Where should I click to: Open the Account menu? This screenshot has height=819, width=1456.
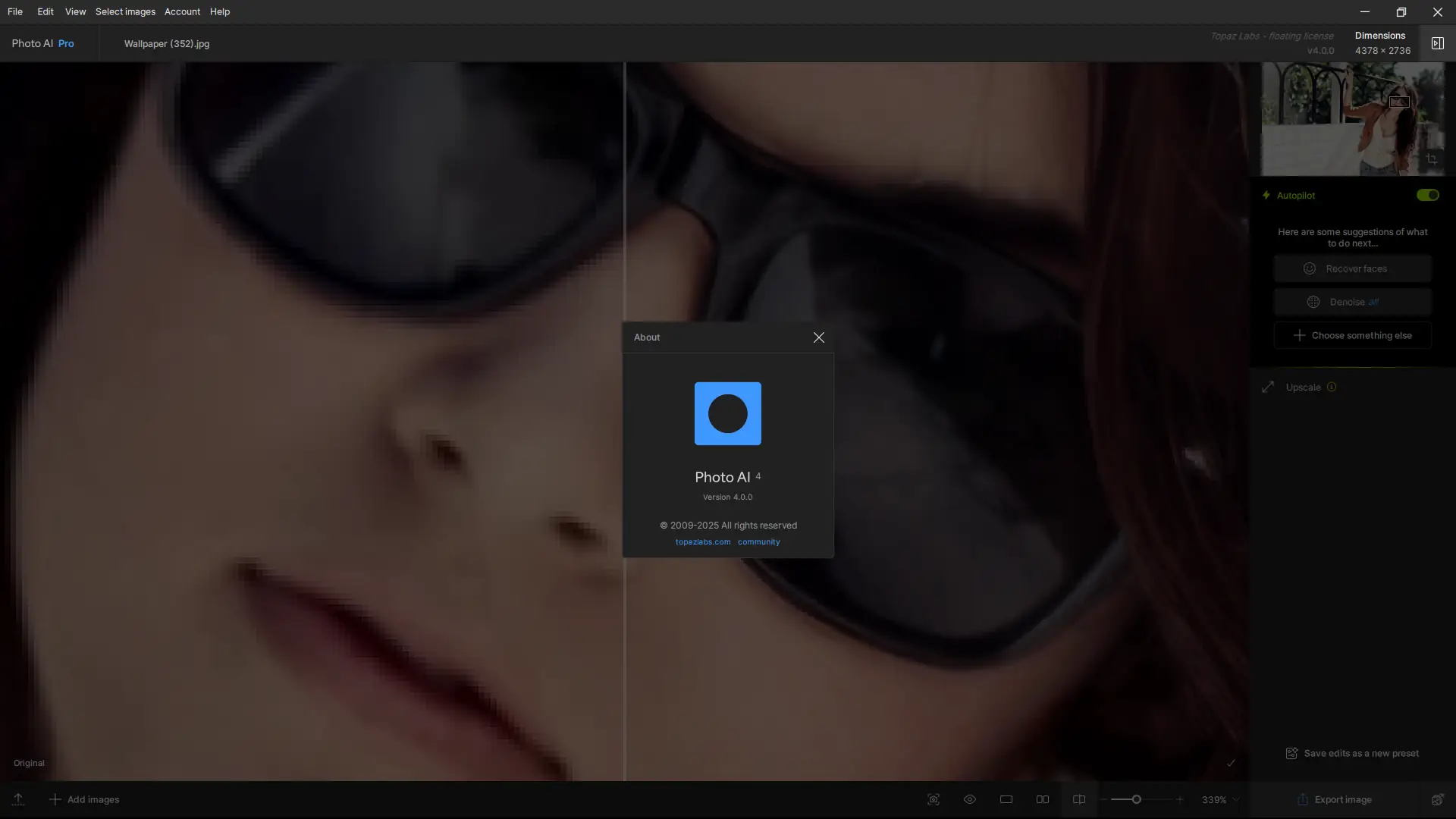click(182, 11)
